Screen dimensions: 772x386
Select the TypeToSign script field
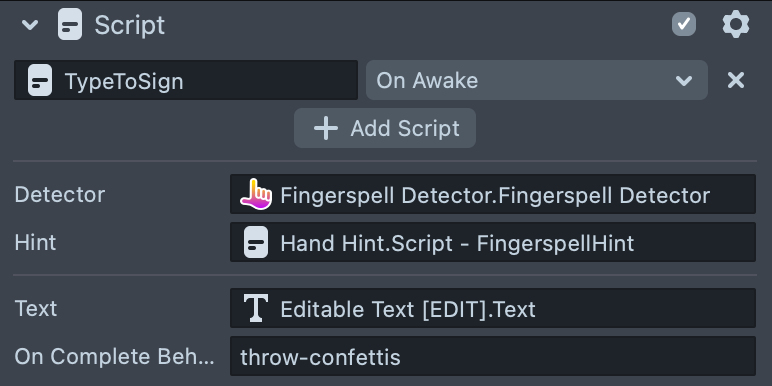tap(186, 80)
